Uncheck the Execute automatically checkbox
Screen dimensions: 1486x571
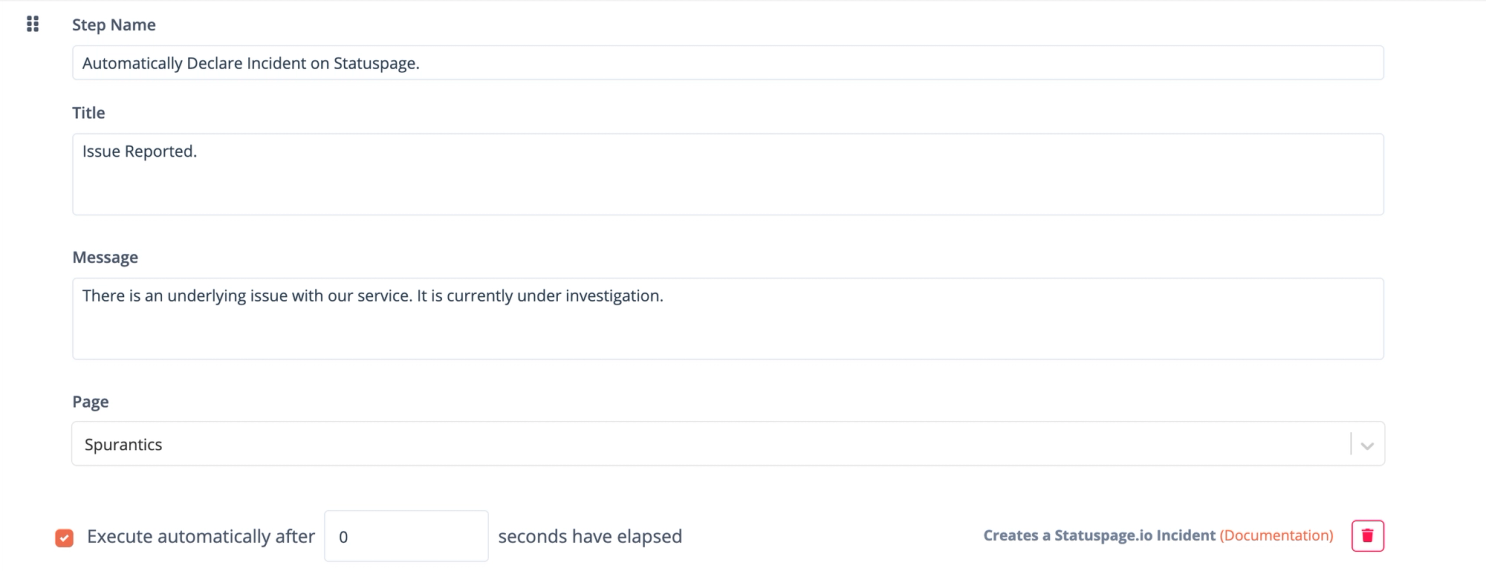(64, 538)
